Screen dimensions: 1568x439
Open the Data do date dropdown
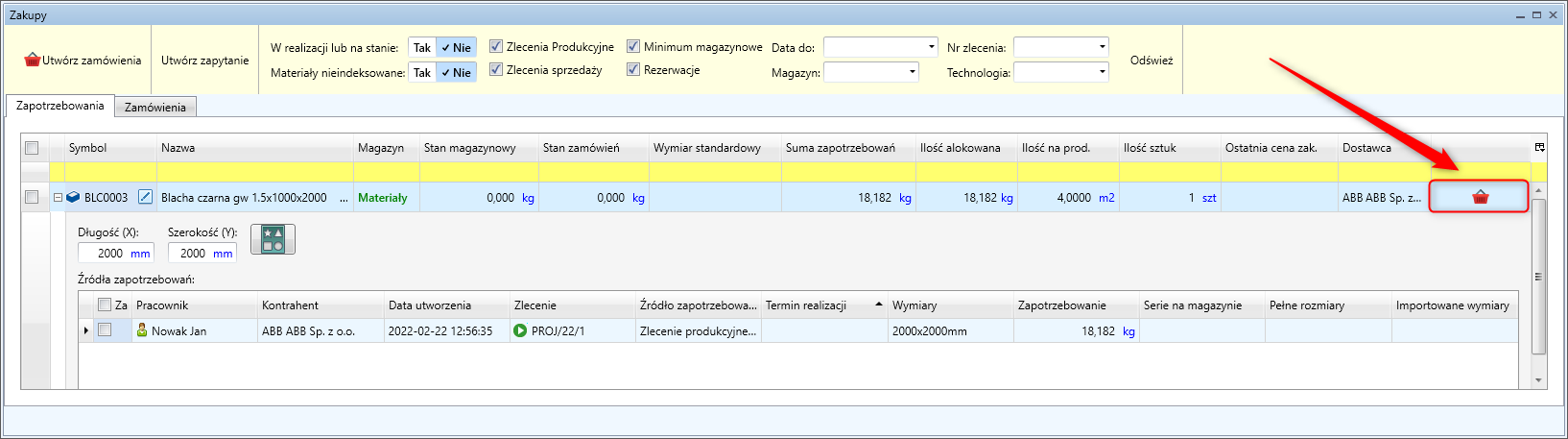coord(931,47)
